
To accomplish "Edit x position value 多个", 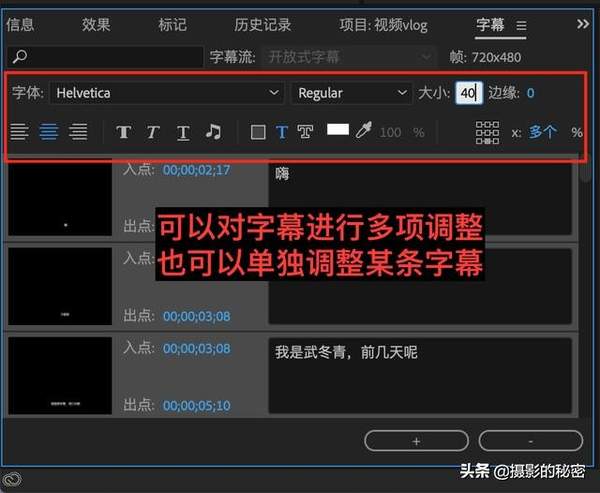I will pyautogui.click(x=543, y=132).
